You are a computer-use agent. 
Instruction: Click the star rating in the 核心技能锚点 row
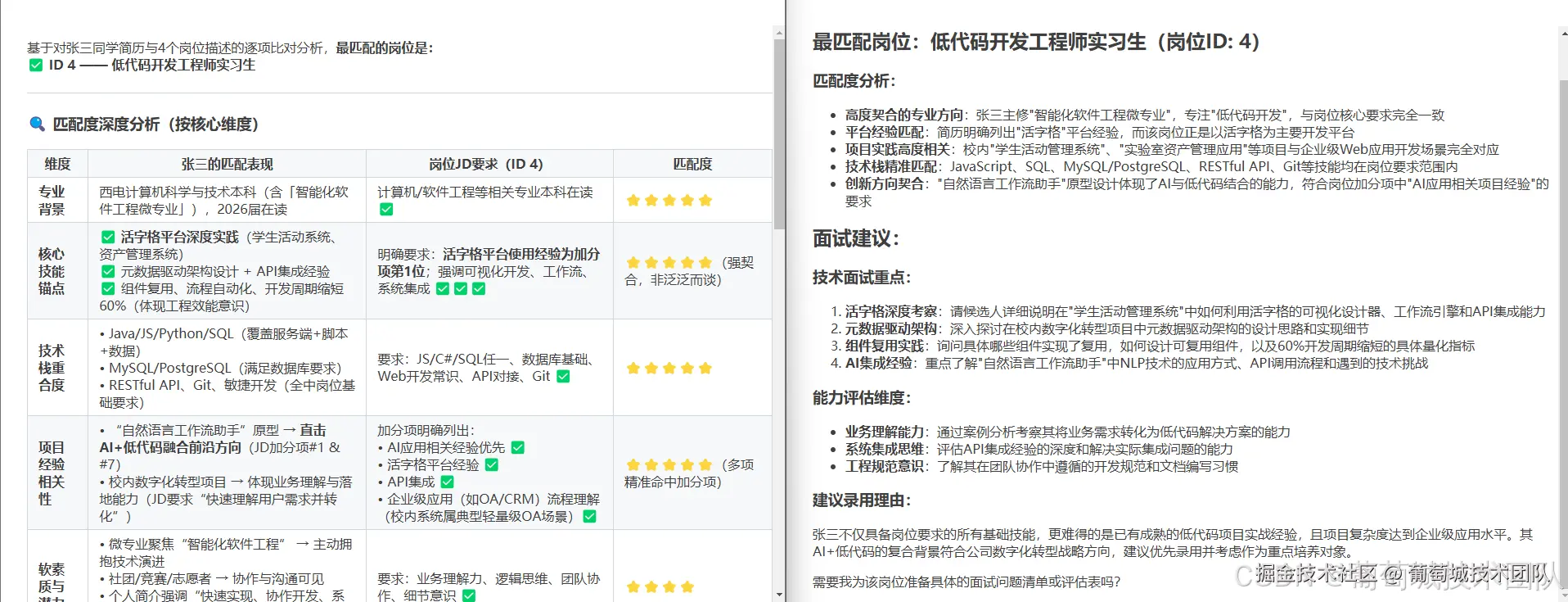[x=669, y=262]
